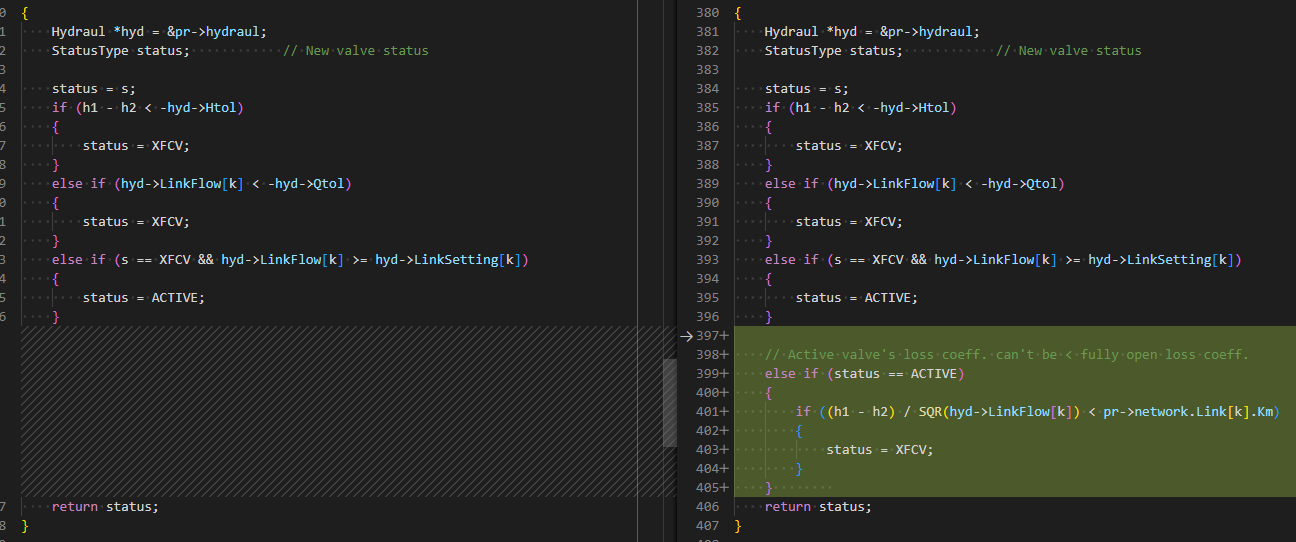Click 'else if (status == ACTIVE)' added line
This screenshot has height=542, width=1296.
point(864,374)
